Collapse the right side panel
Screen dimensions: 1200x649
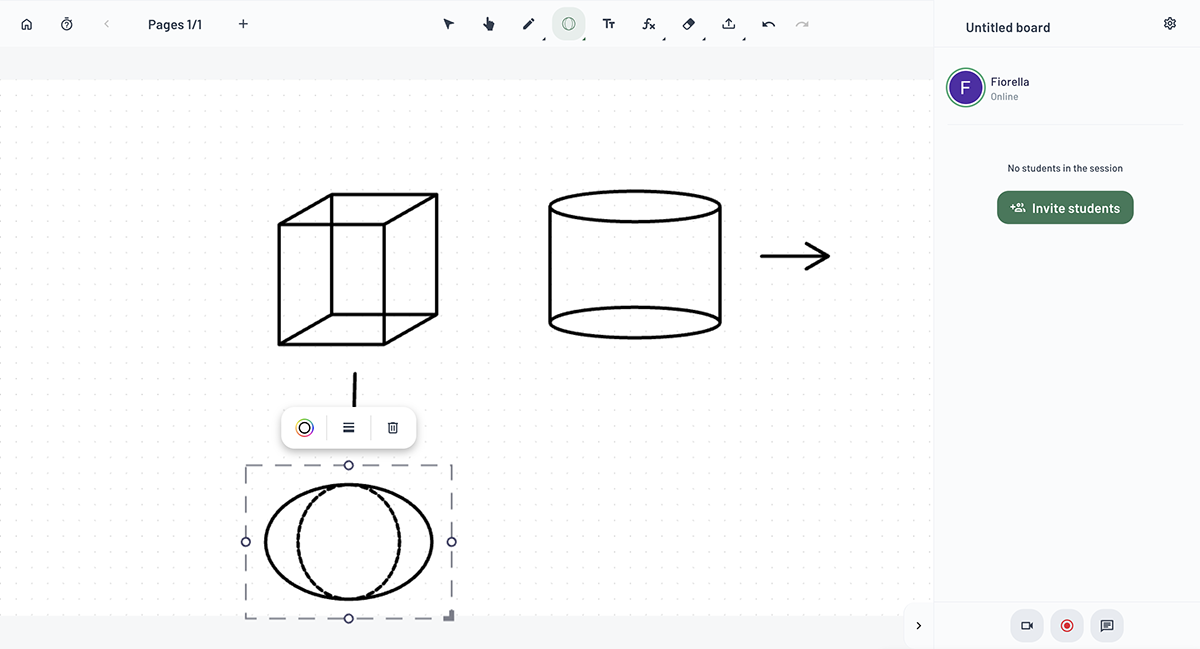pyautogui.click(x=918, y=626)
